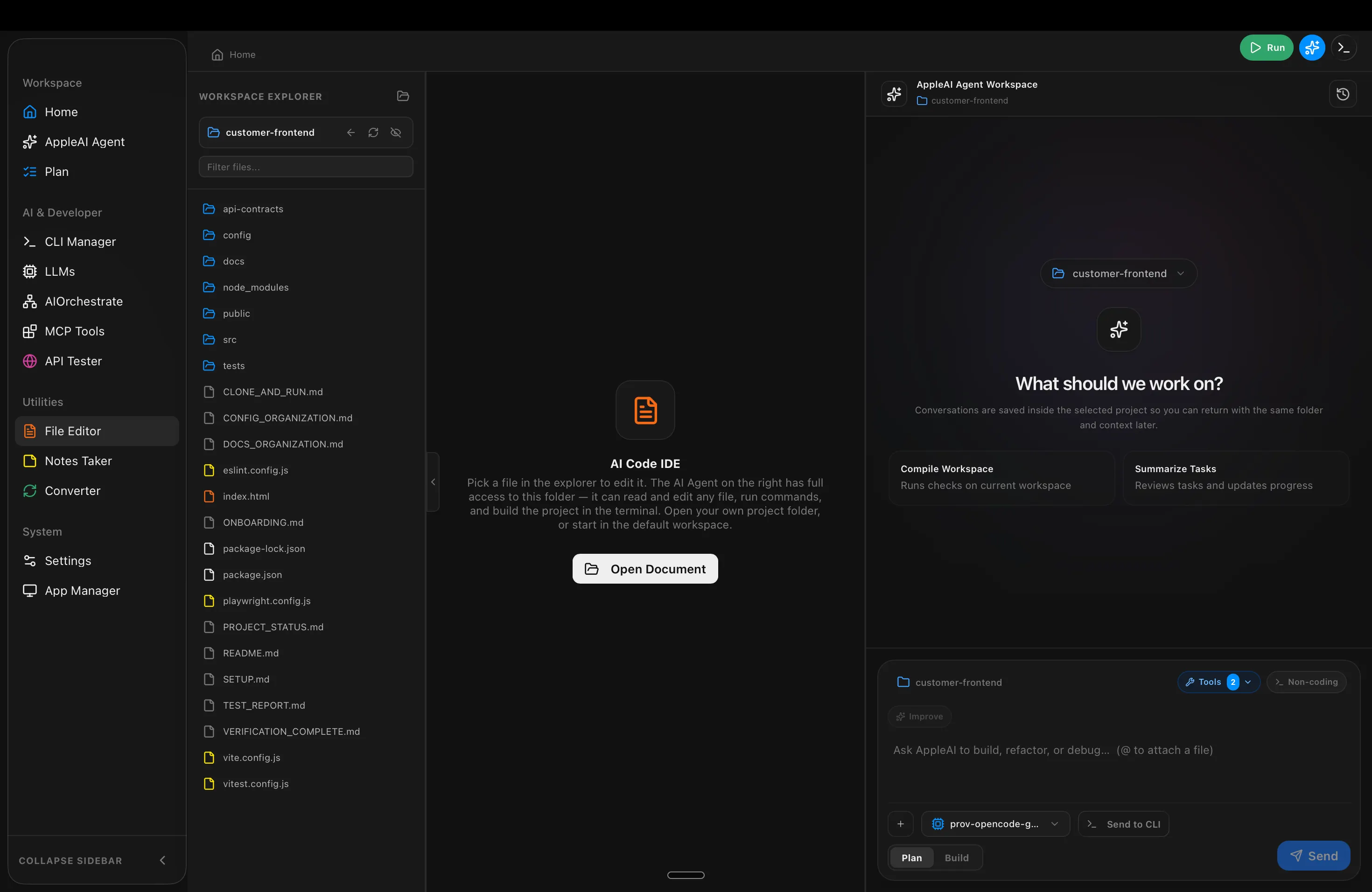Open AIOrchestrate from sidebar

coord(96,301)
